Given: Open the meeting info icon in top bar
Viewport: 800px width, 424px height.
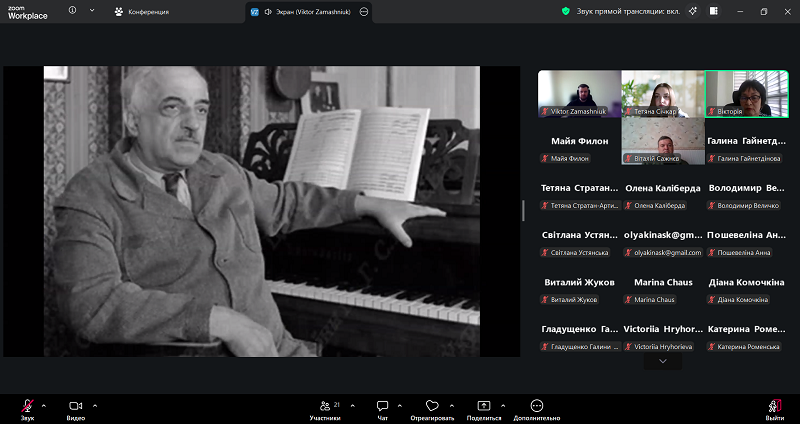Looking at the screenshot, I should pos(72,11).
